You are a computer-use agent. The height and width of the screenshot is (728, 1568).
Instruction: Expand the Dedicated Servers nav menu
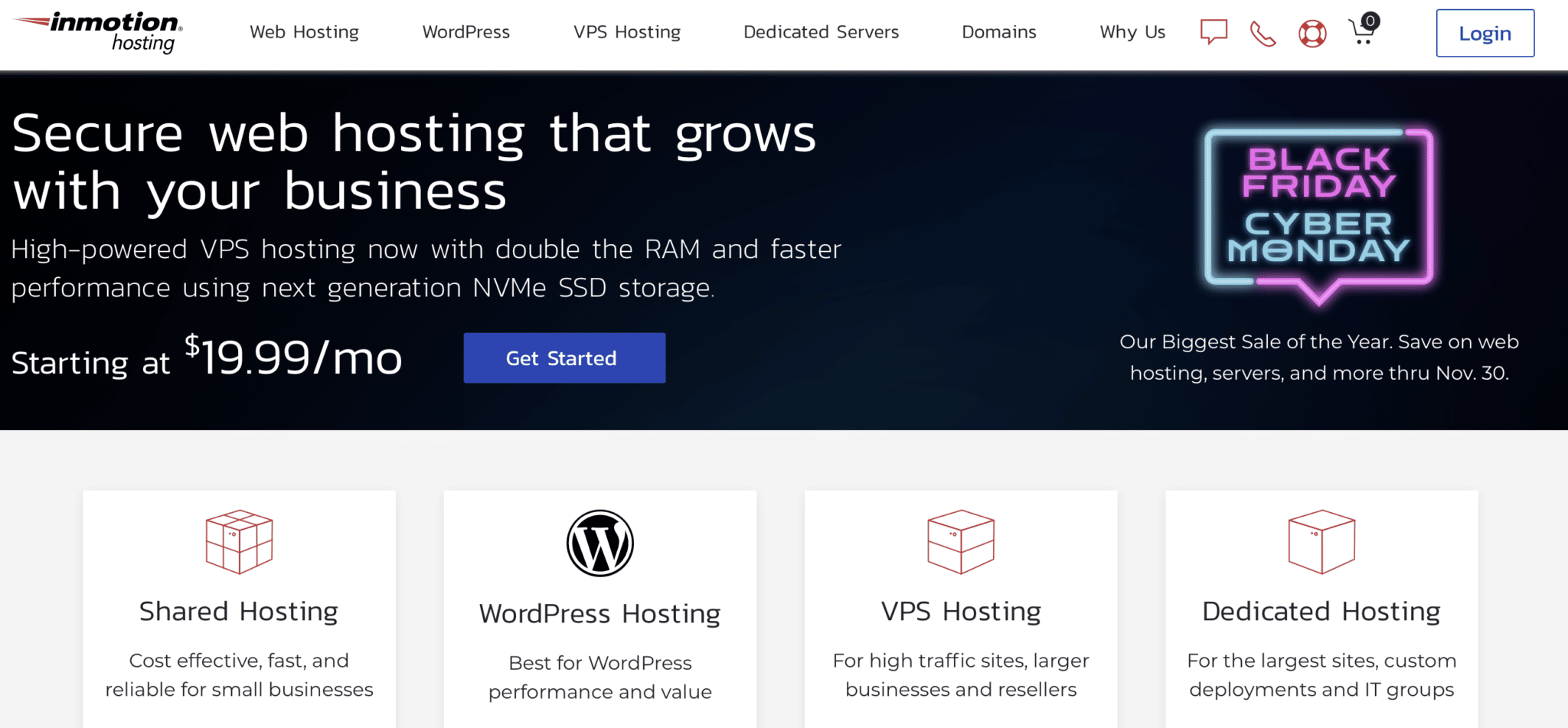821,32
